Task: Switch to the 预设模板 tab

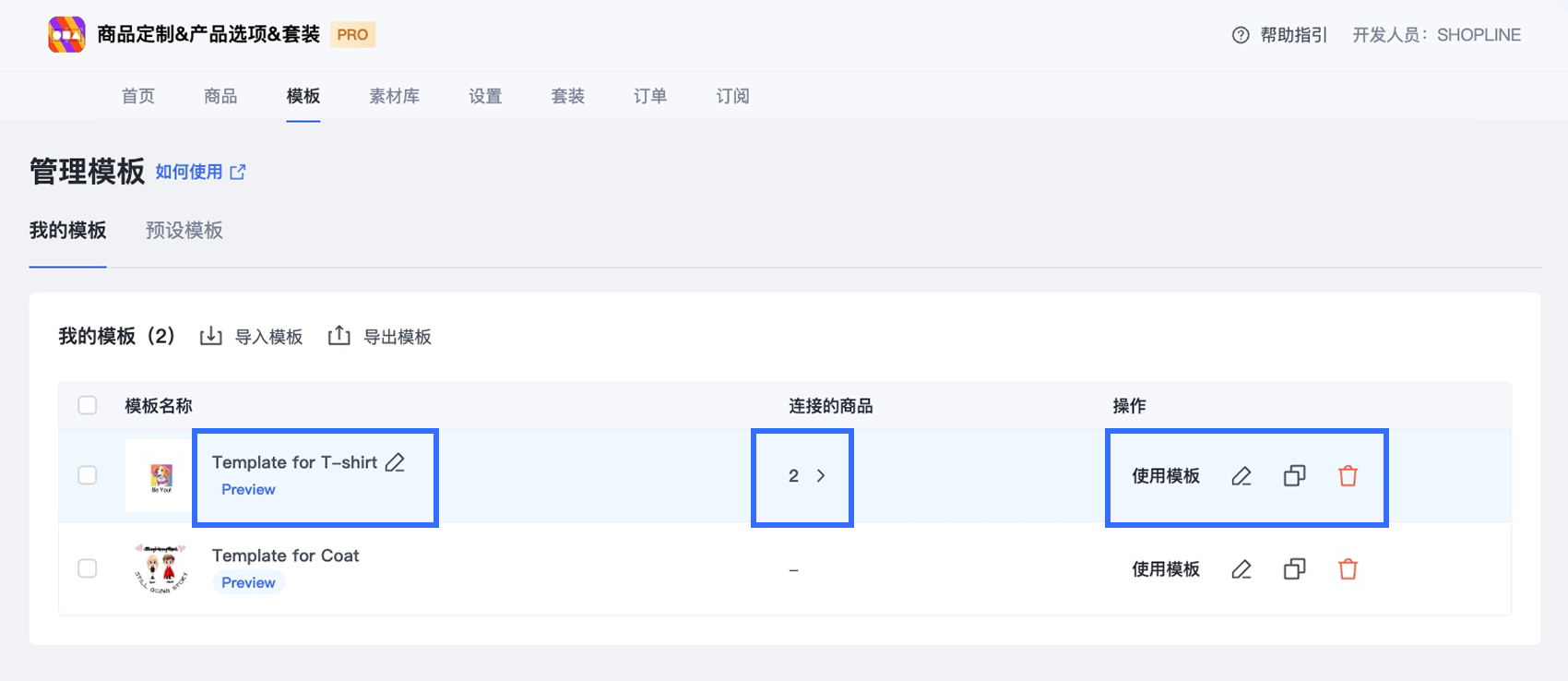Action: 184,231
